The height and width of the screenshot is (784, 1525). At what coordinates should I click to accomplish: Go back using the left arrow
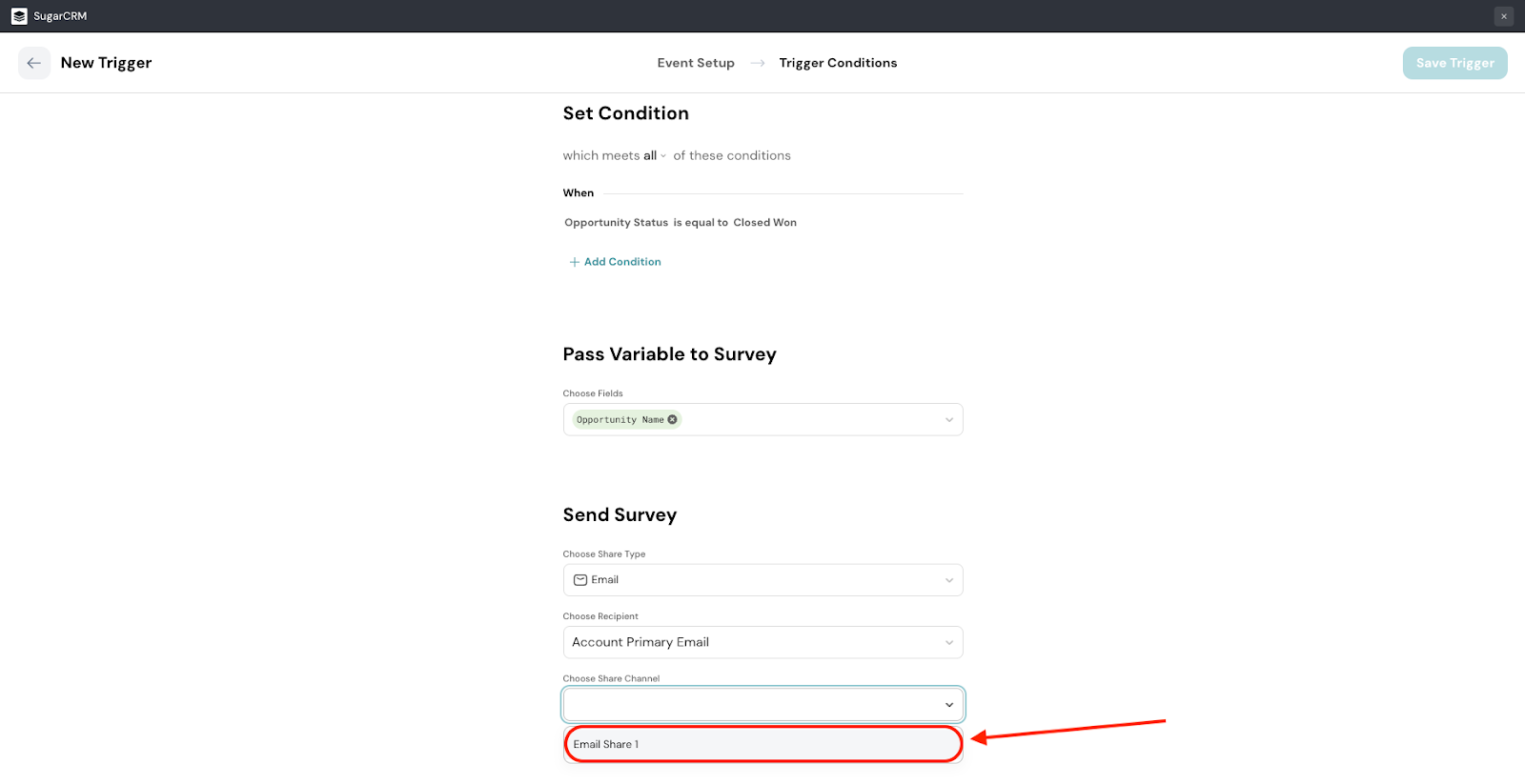34,63
